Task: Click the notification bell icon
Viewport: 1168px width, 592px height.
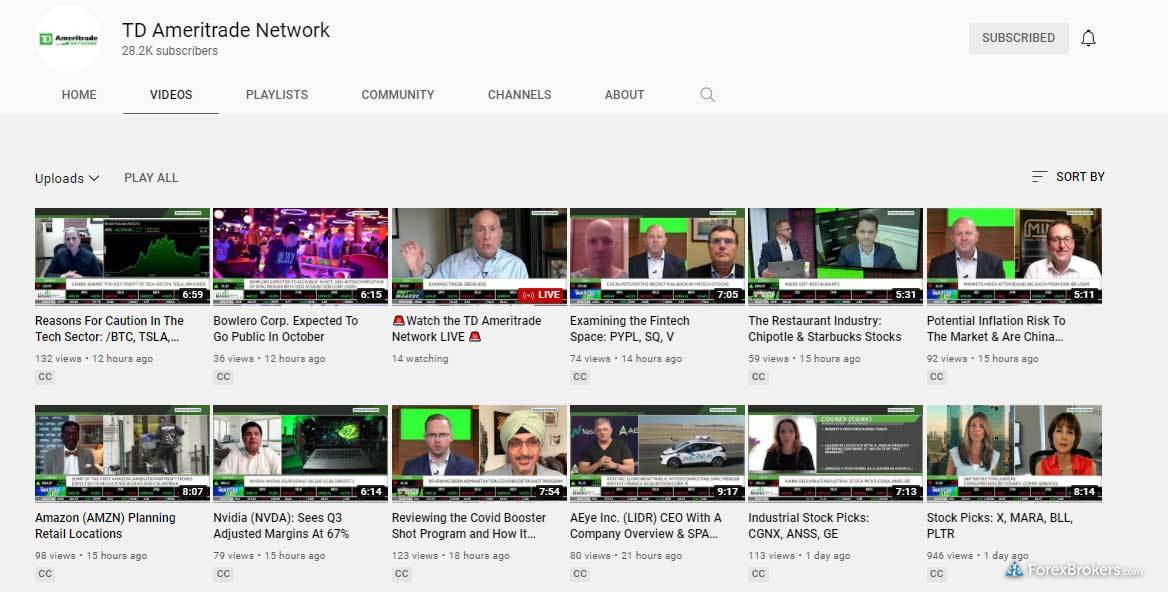Action: [1088, 38]
